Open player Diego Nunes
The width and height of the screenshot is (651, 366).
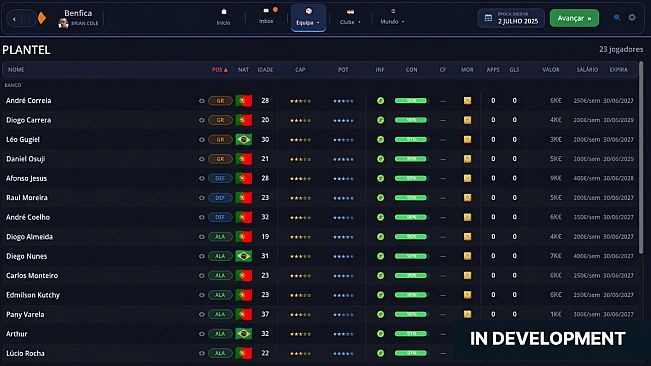point(27,256)
